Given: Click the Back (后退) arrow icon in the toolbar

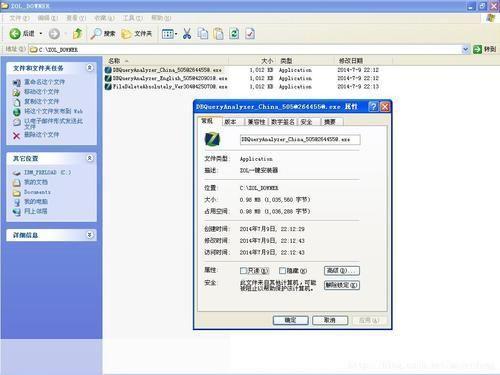Looking at the screenshot, I should pos(15,33).
